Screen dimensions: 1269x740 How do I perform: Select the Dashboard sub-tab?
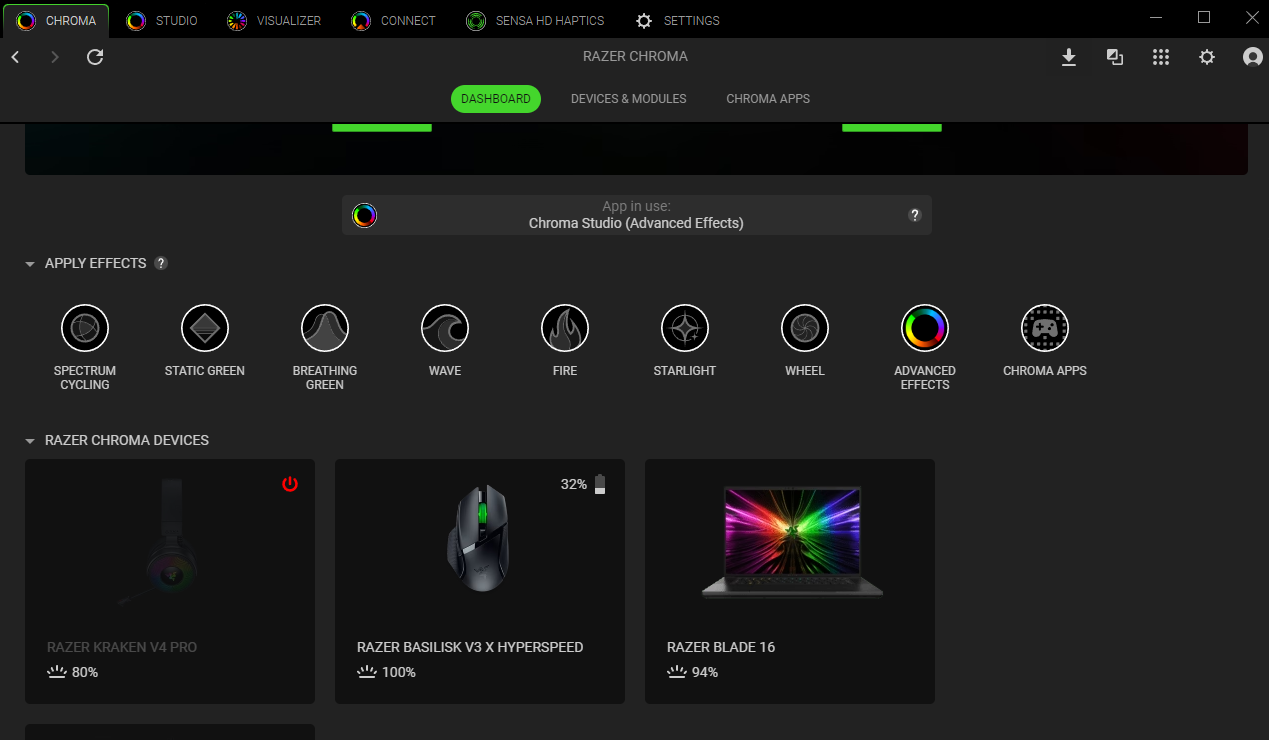496,99
